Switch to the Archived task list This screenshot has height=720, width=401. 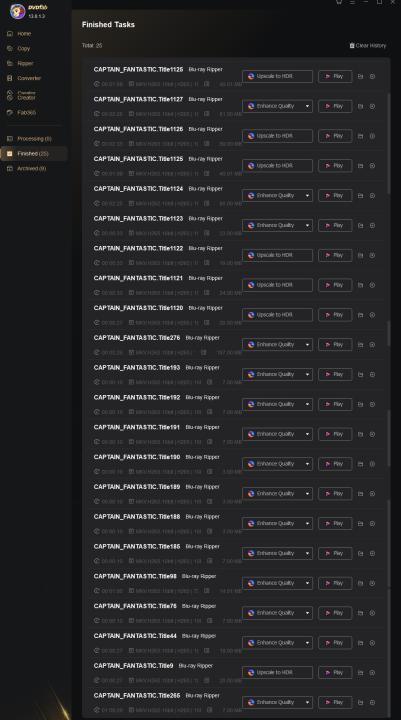tap(31, 169)
